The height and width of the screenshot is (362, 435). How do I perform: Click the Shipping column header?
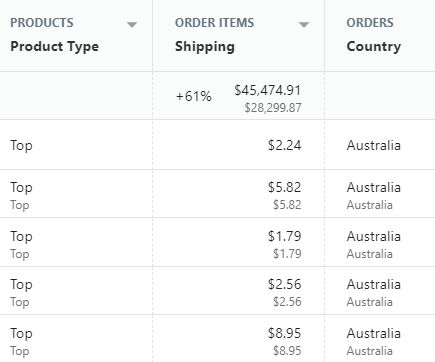[x=205, y=47]
